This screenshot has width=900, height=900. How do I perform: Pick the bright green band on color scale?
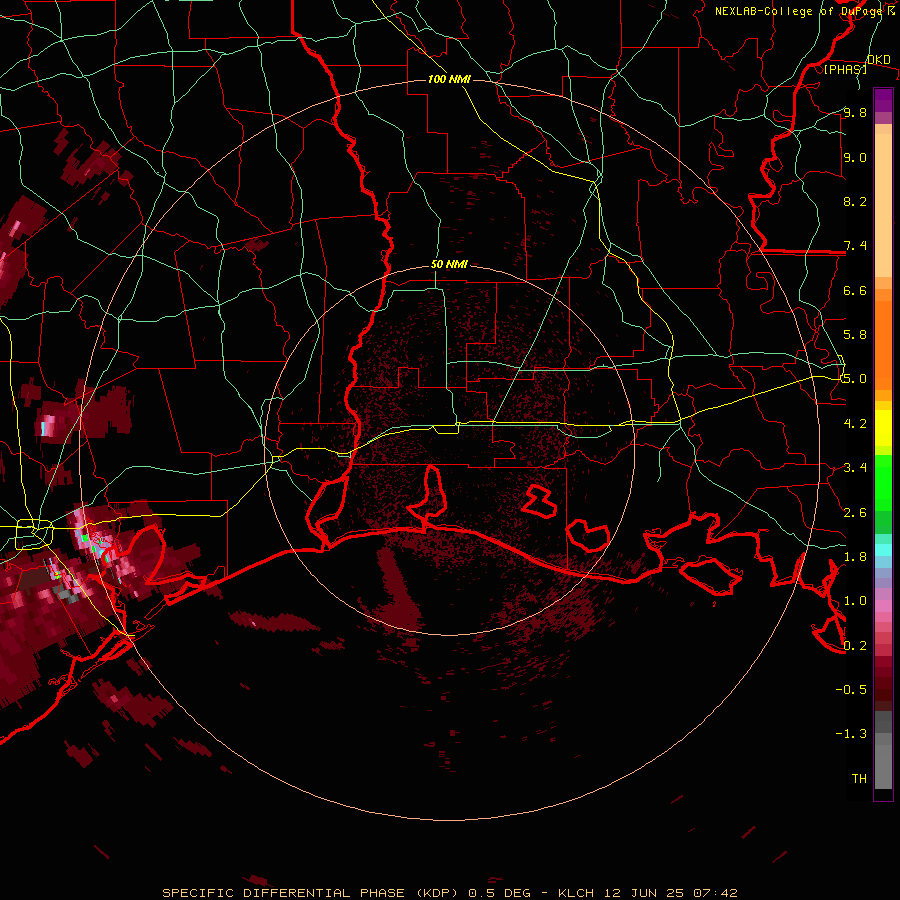[883, 483]
